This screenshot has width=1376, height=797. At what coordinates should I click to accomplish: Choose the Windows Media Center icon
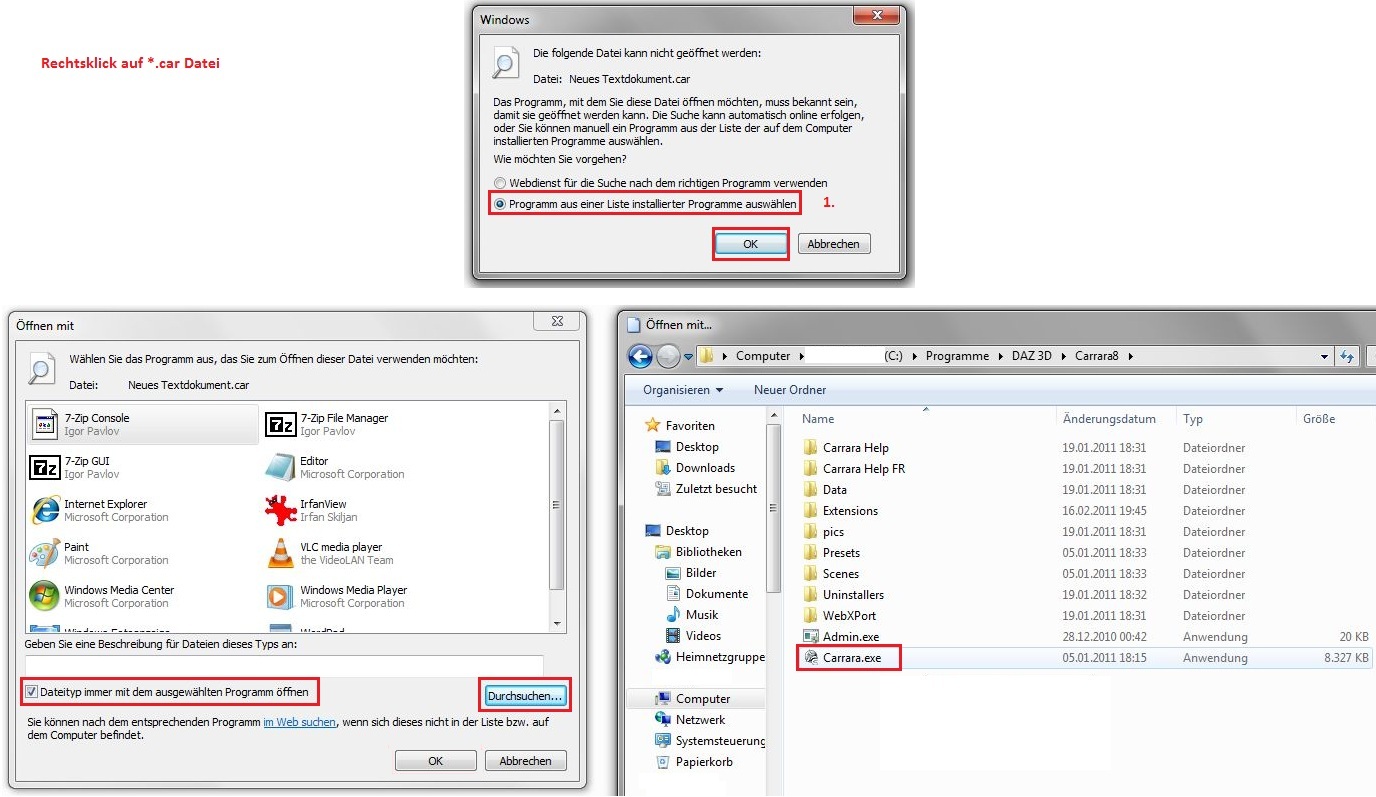click(45, 596)
